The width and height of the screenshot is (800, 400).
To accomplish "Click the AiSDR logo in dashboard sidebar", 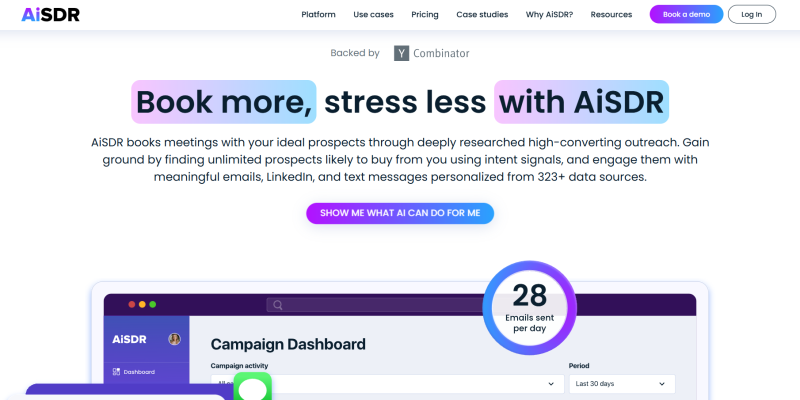I will tap(129, 339).
